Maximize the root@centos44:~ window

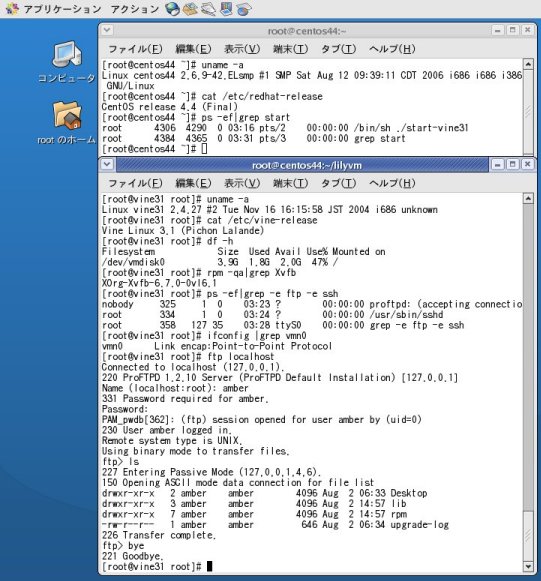[x=512, y=30]
